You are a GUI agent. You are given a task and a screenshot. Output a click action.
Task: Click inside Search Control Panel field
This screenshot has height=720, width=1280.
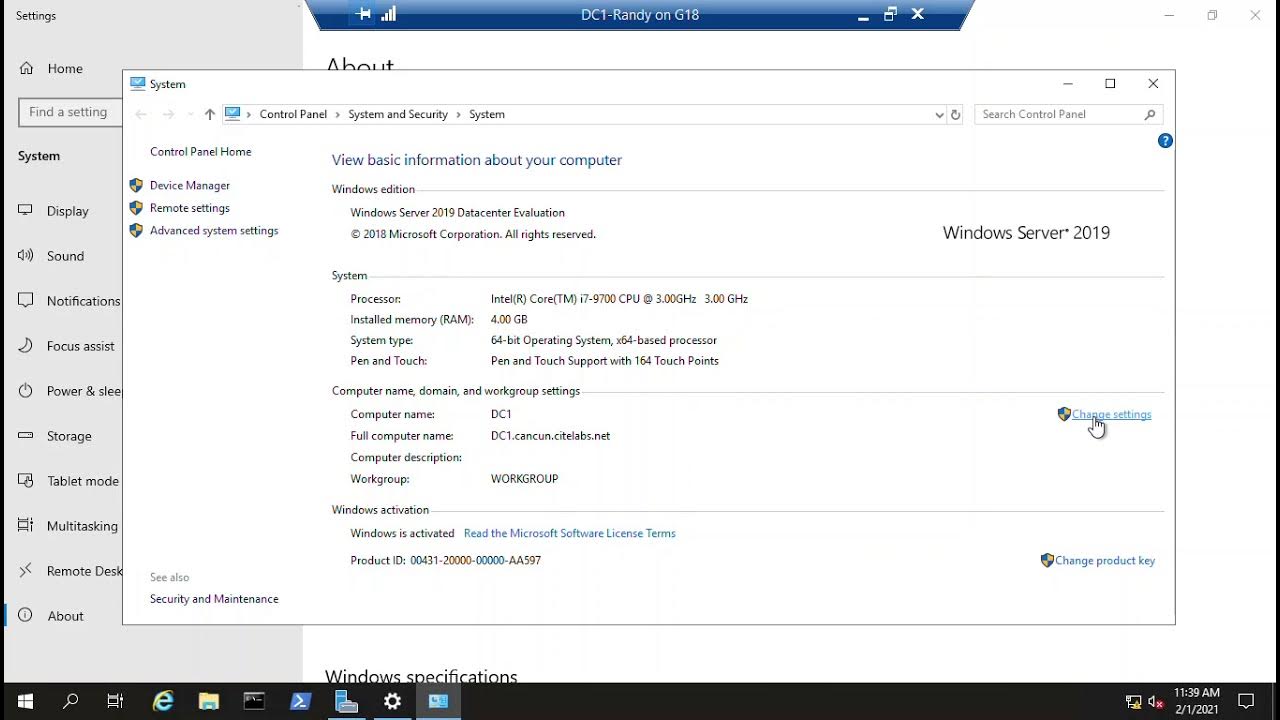pos(1060,114)
